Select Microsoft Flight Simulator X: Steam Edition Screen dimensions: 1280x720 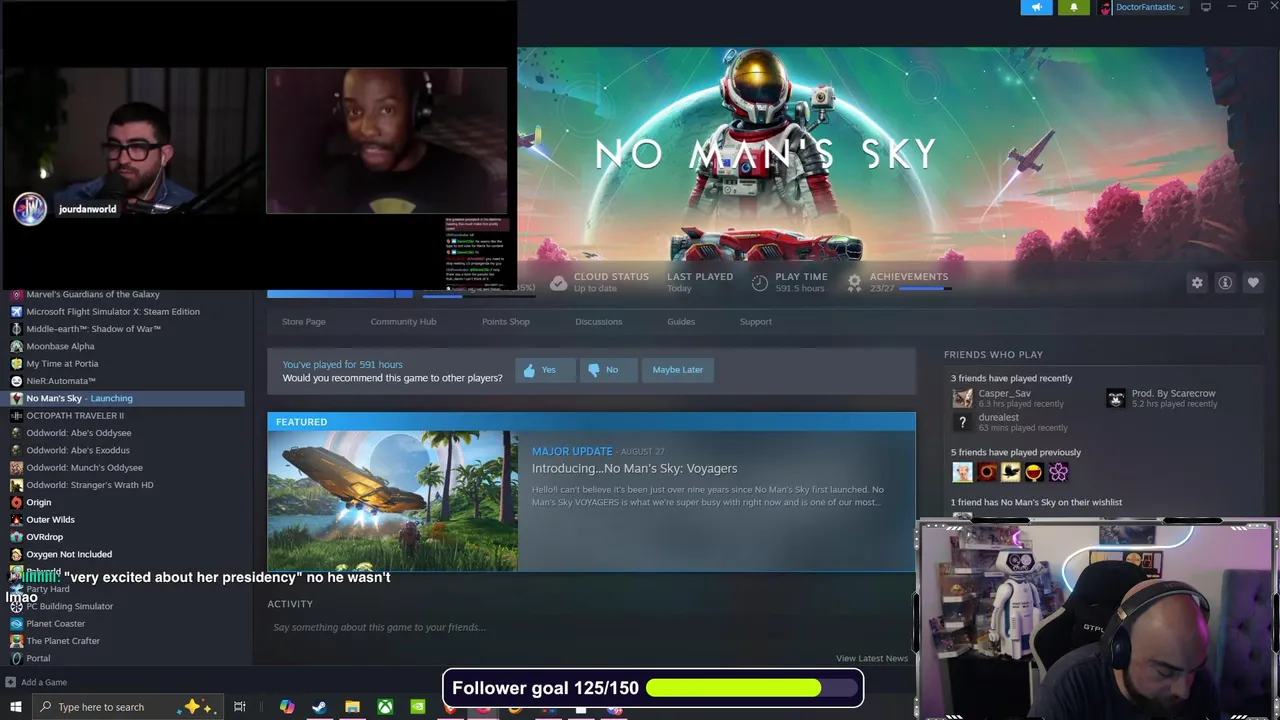click(113, 311)
